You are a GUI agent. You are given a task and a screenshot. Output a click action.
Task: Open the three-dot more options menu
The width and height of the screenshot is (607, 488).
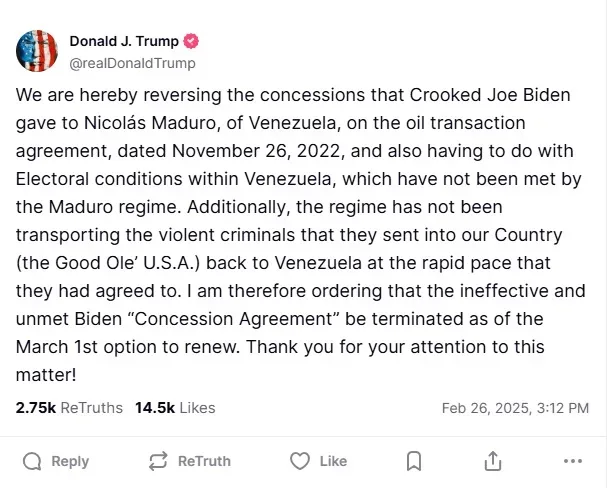click(x=573, y=461)
